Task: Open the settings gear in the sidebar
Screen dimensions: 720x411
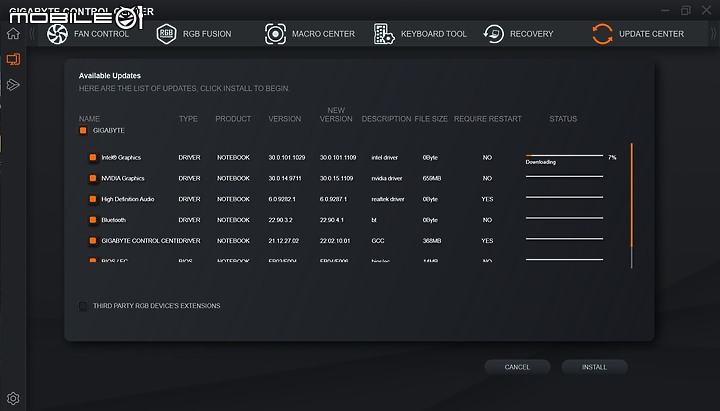Action: pos(13,398)
